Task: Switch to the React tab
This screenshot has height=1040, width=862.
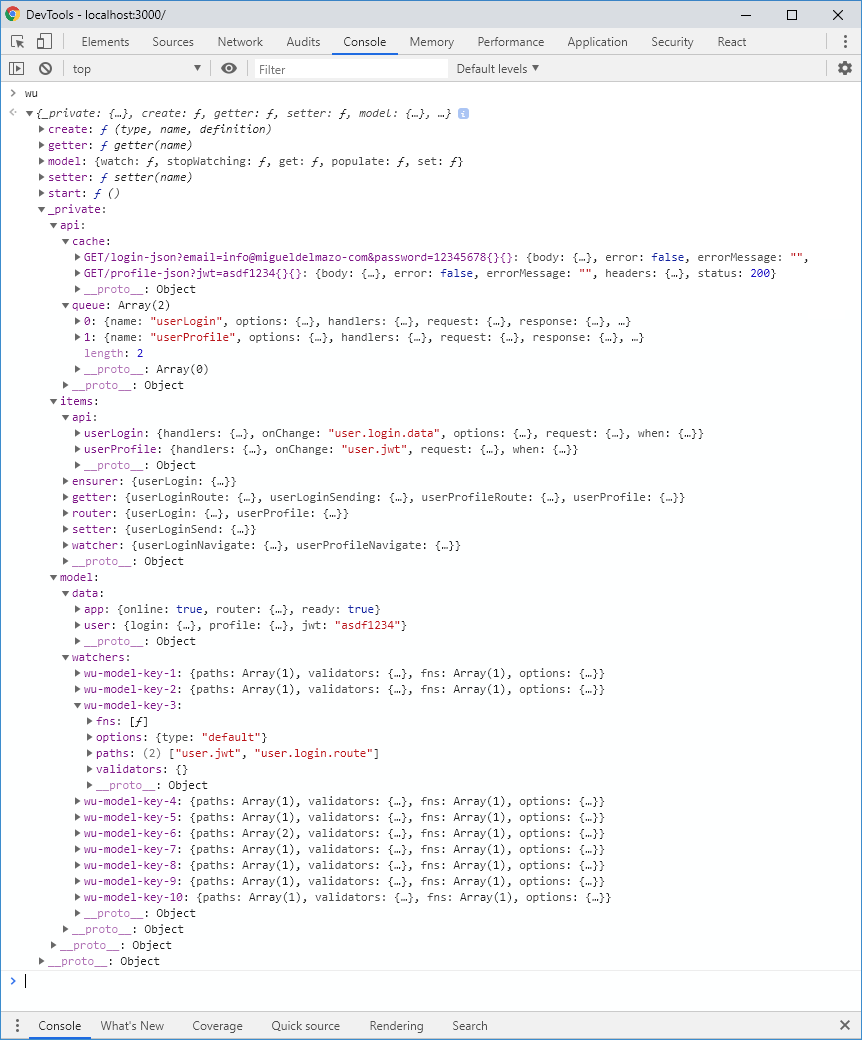Action: coord(731,42)
